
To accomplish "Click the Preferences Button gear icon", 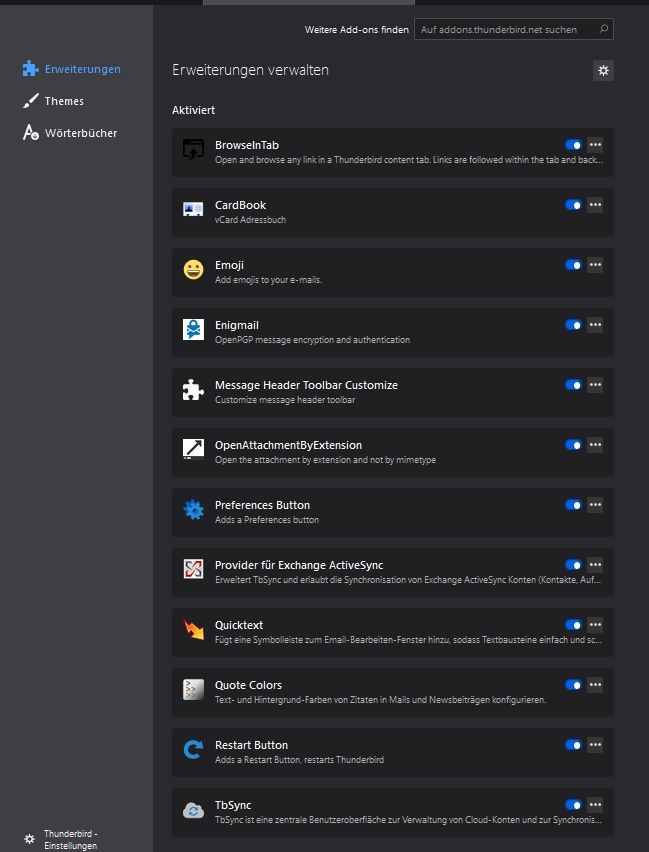I will tap(193, 510).
